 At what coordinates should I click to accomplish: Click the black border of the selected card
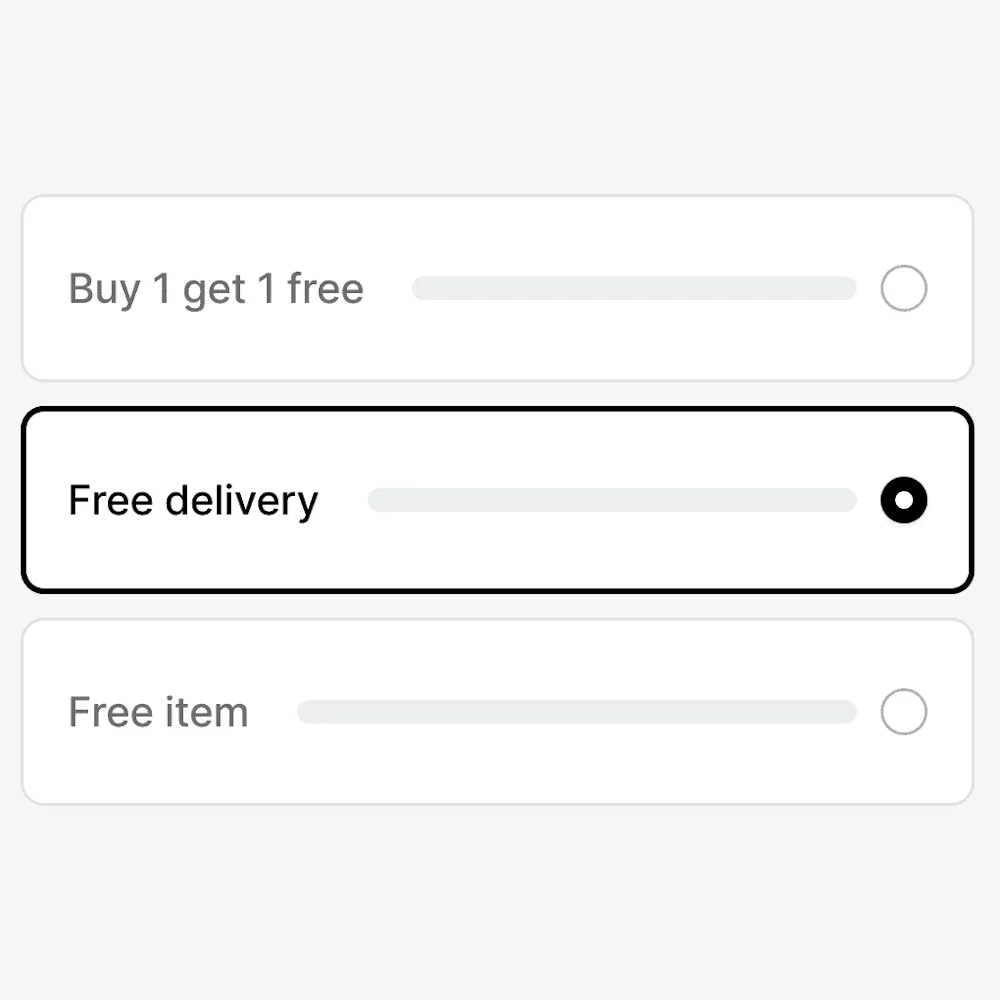coord(500,410)
